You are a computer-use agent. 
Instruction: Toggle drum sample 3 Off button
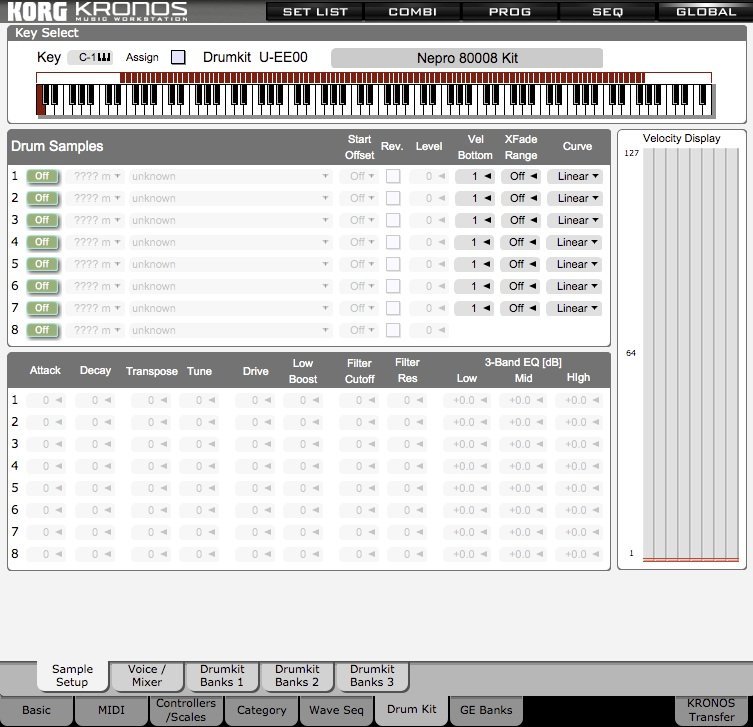(x=43, y=220)
